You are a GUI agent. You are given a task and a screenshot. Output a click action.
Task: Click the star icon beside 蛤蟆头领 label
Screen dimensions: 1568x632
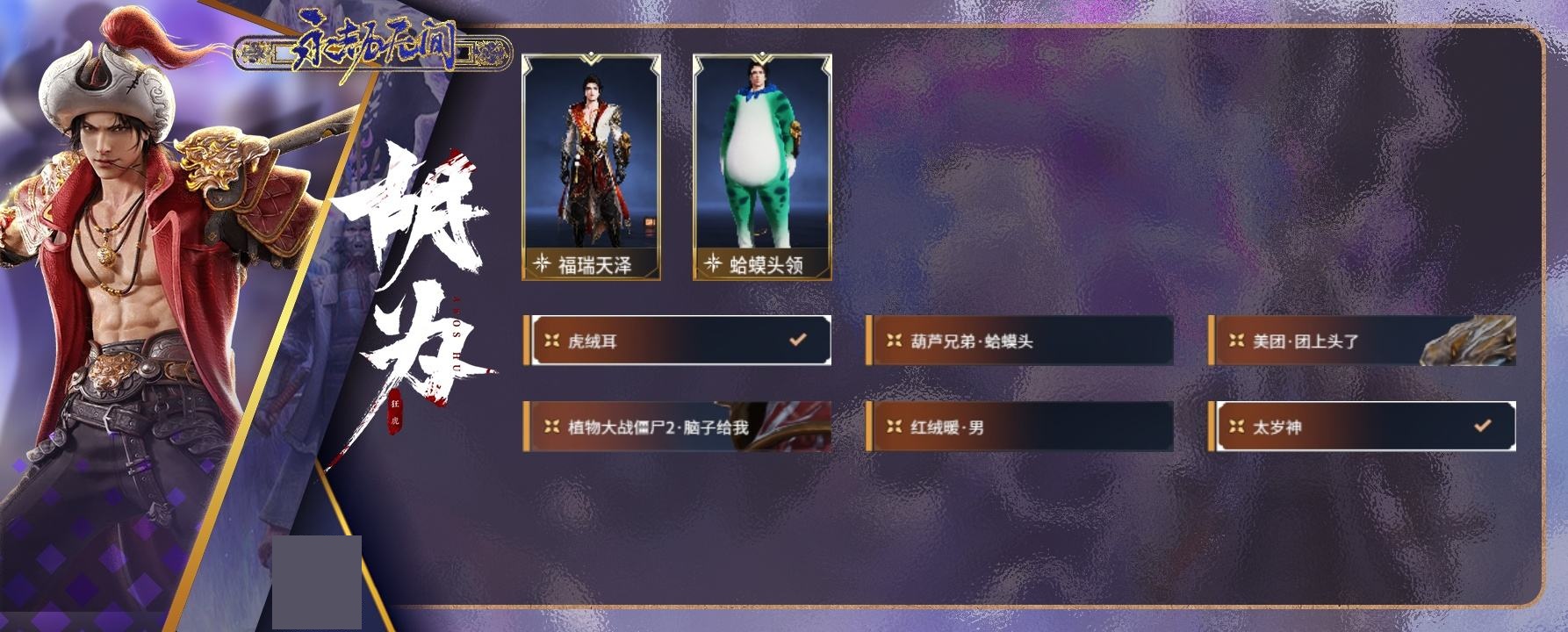pos(713,264)
